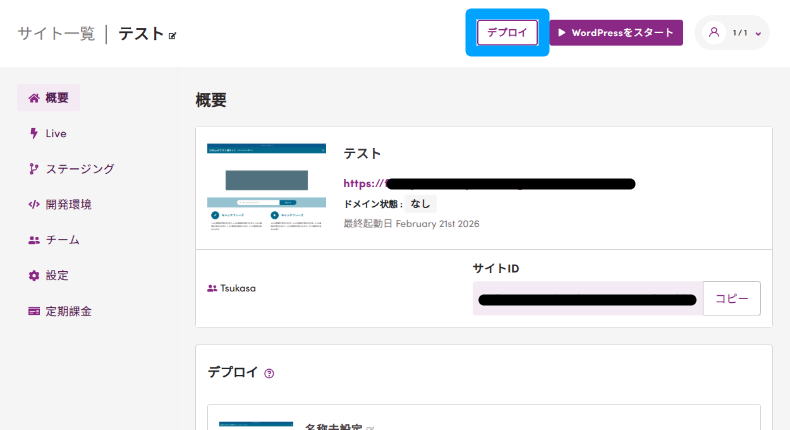Screen dimensions: 790x430
Task: Click the lightning bolt icon beside Live
Action: click(x=34, y=133)
